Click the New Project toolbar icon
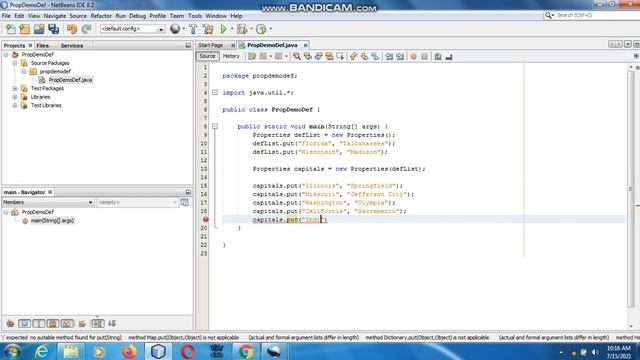This screenshot has width=640, height=360. (x=24, y=29)
